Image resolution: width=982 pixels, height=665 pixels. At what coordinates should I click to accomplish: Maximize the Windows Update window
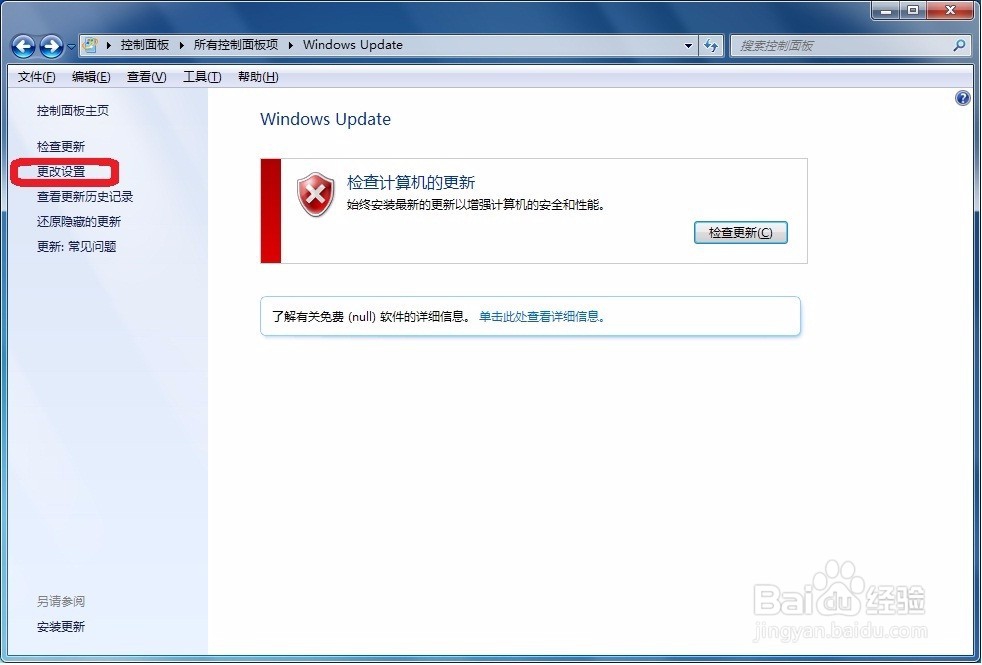pos(914,11)
